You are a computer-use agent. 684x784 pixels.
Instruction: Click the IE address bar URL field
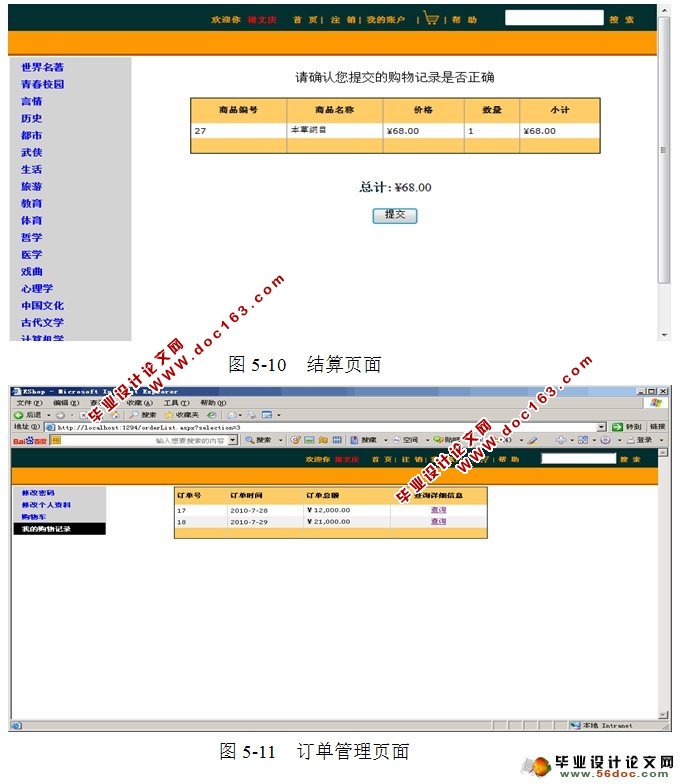point(326,428)
